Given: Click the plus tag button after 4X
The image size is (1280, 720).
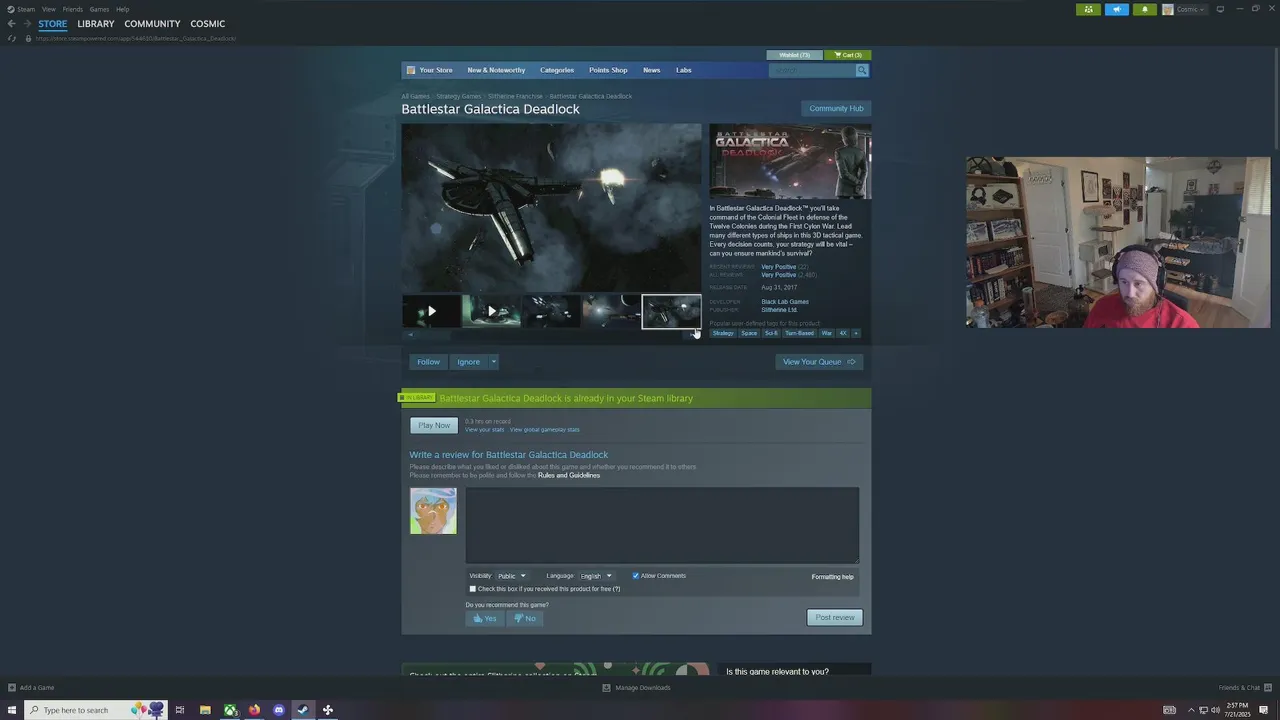Looking at the screenshot, I should point(855,333).
